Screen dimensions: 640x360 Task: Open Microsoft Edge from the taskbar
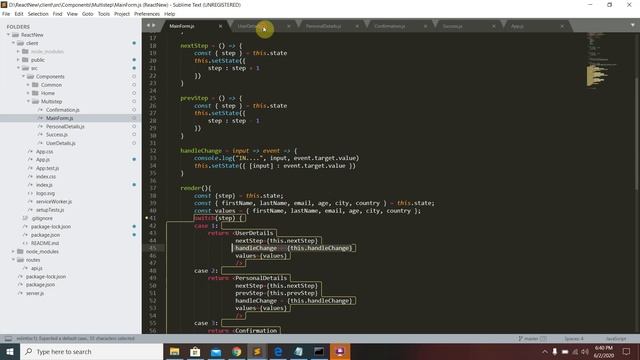(278, 351)
